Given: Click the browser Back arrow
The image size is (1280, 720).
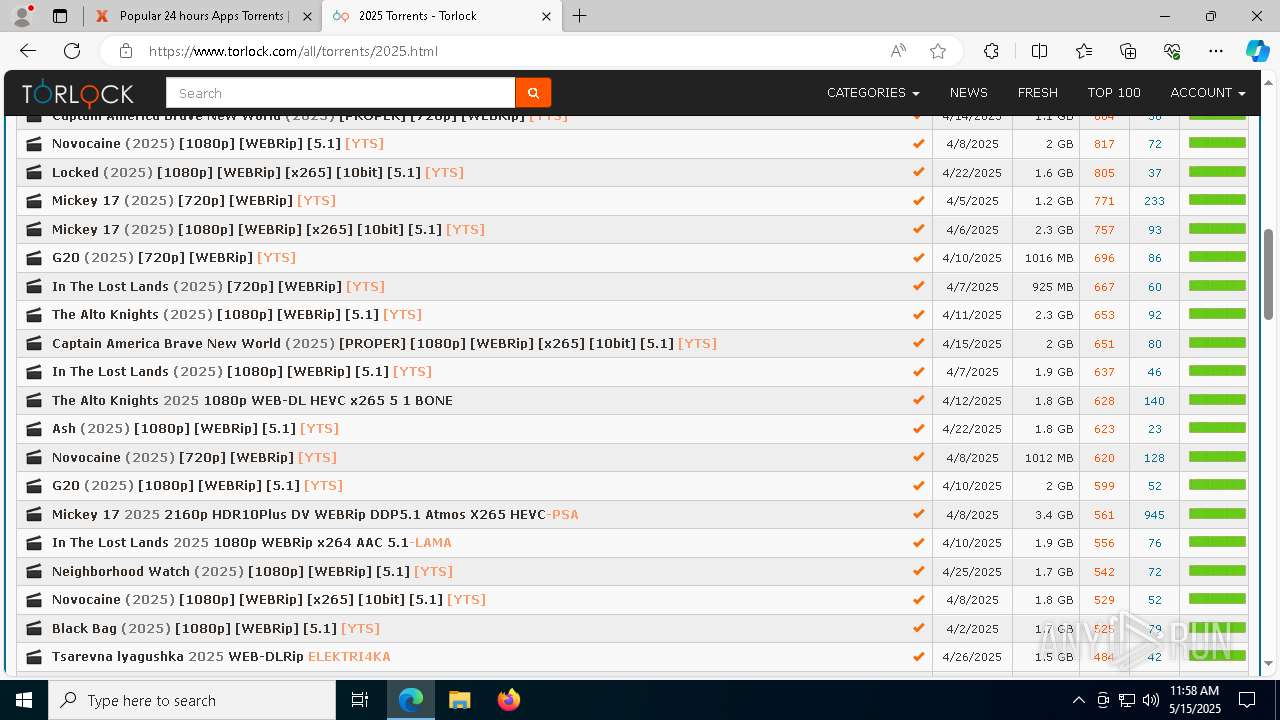Looking at the screenshot, I should 28,51.
